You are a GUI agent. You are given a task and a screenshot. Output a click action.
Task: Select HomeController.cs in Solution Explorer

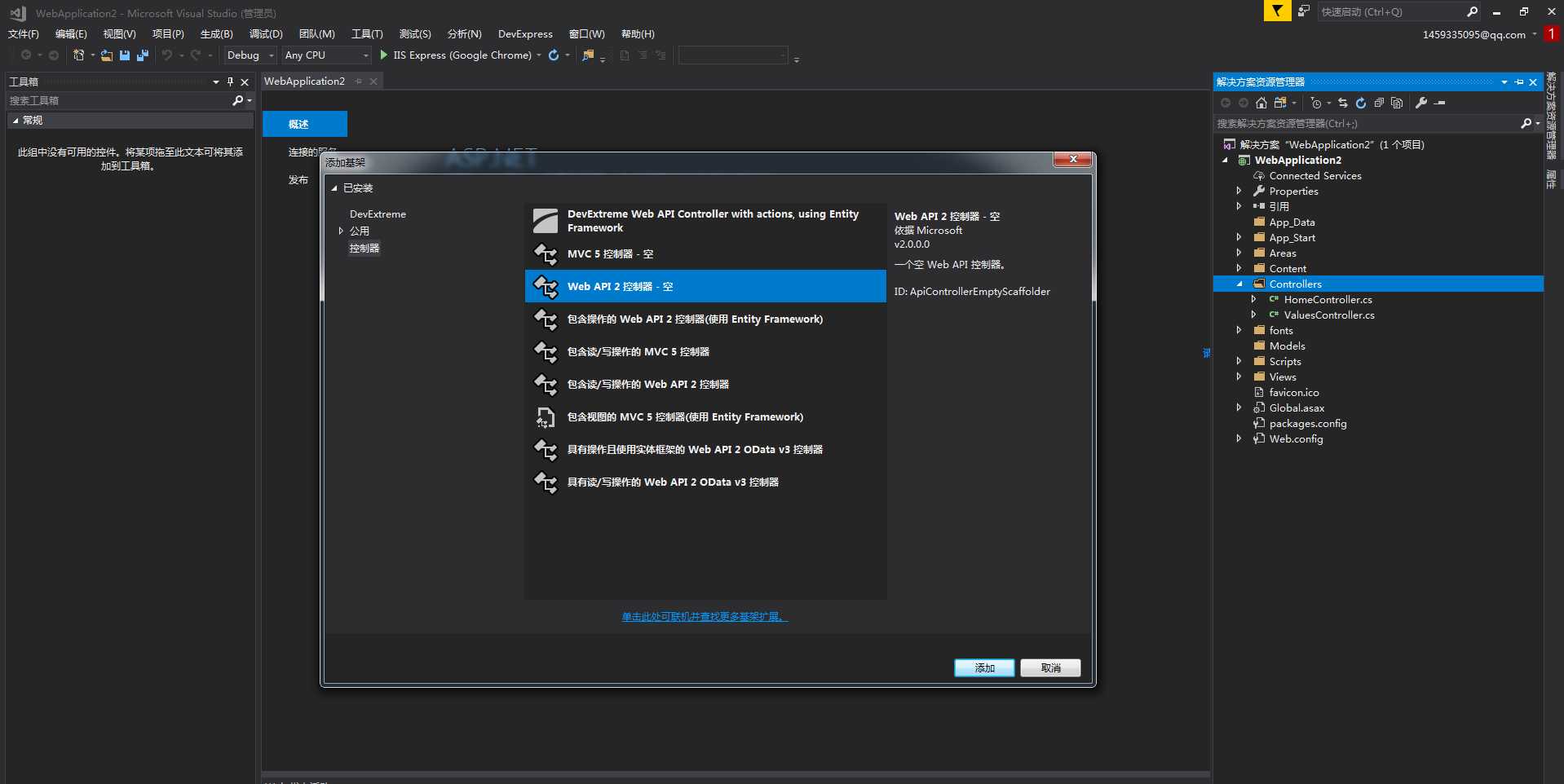coord(1328,299)
